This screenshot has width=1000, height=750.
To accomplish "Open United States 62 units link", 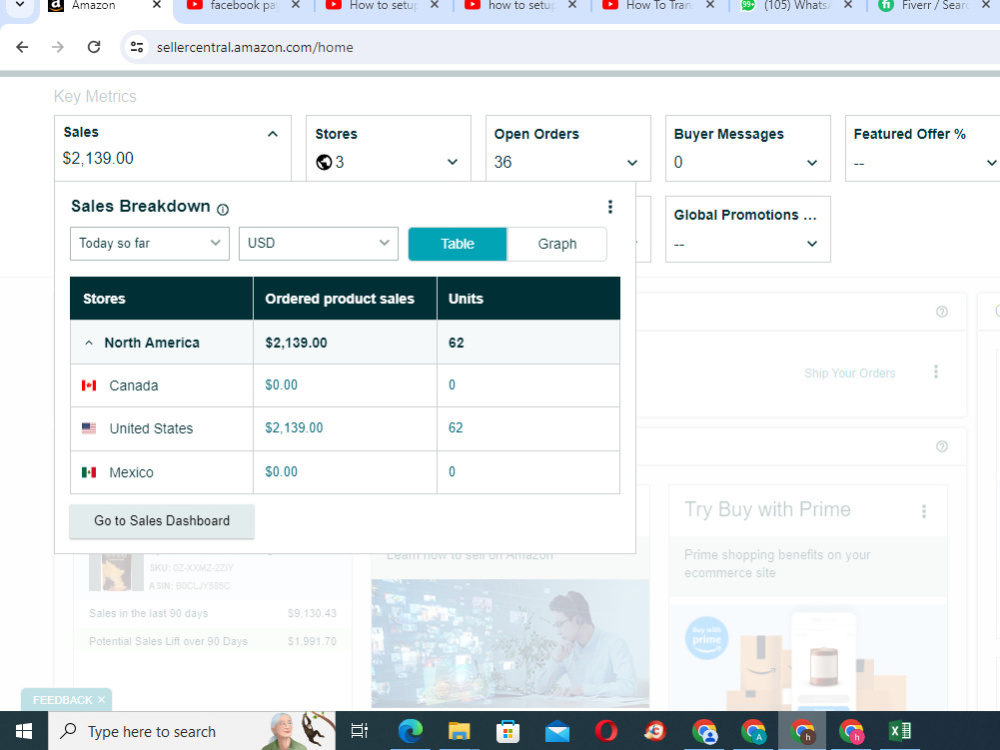I will (x=455, y=428).
